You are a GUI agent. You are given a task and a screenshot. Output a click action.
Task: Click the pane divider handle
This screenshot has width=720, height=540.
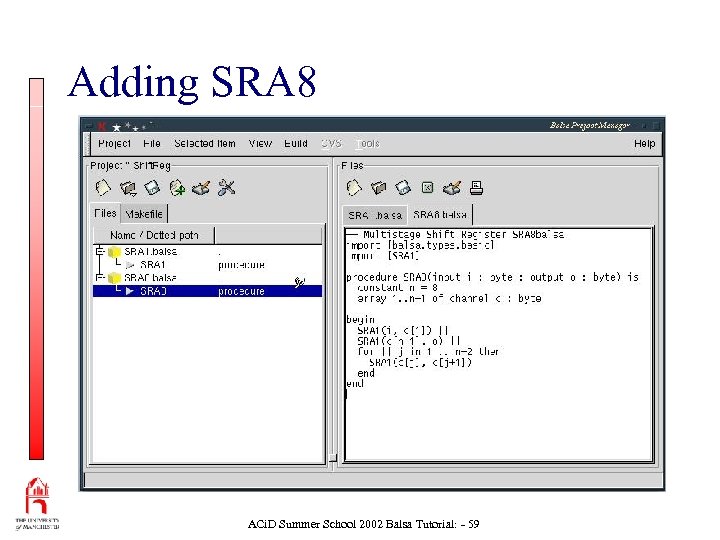[x=333, y=458]
